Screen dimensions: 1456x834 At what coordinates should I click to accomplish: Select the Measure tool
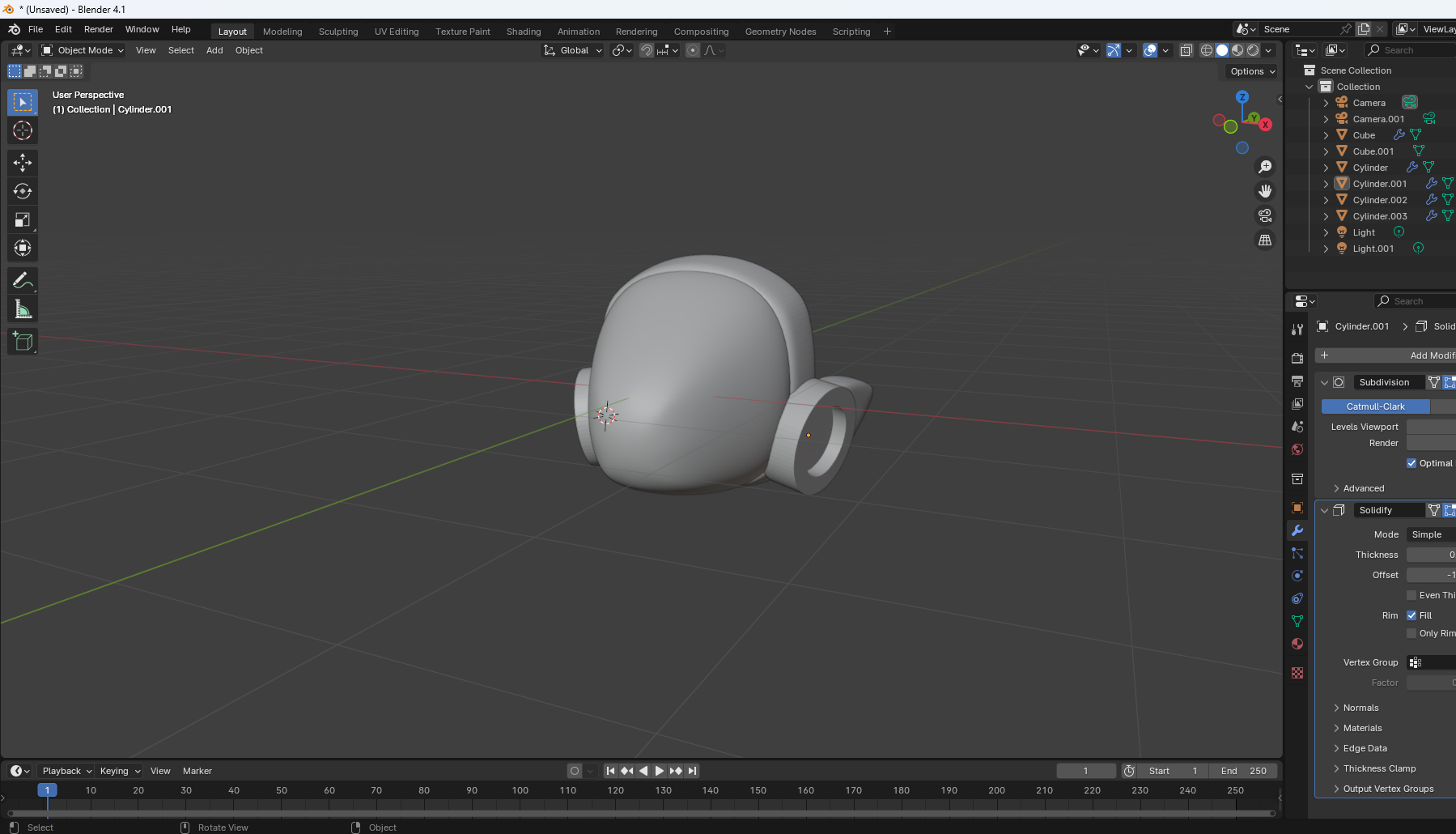point(22,308)
